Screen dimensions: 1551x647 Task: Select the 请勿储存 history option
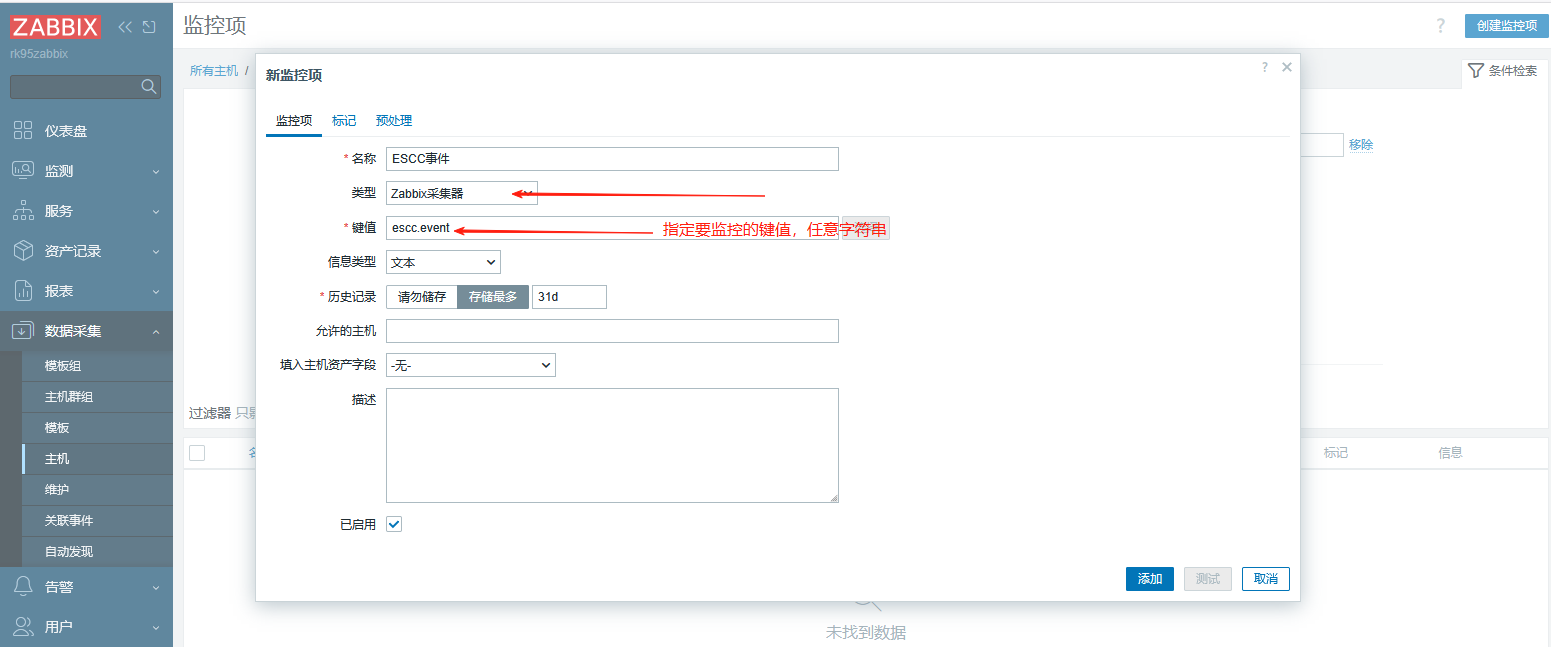click(422, 297)
